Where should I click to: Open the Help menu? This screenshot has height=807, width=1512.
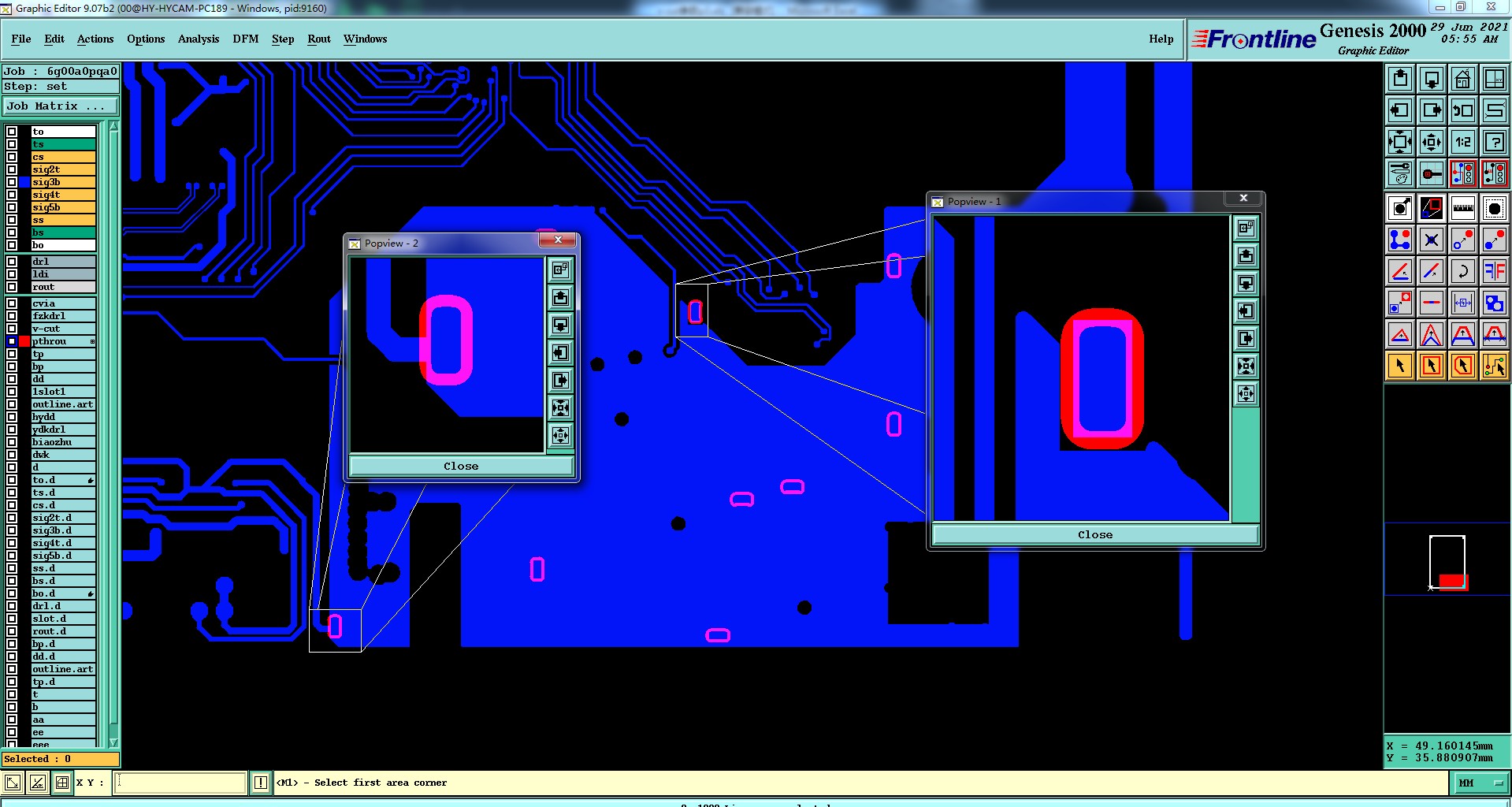point(1161,39)
